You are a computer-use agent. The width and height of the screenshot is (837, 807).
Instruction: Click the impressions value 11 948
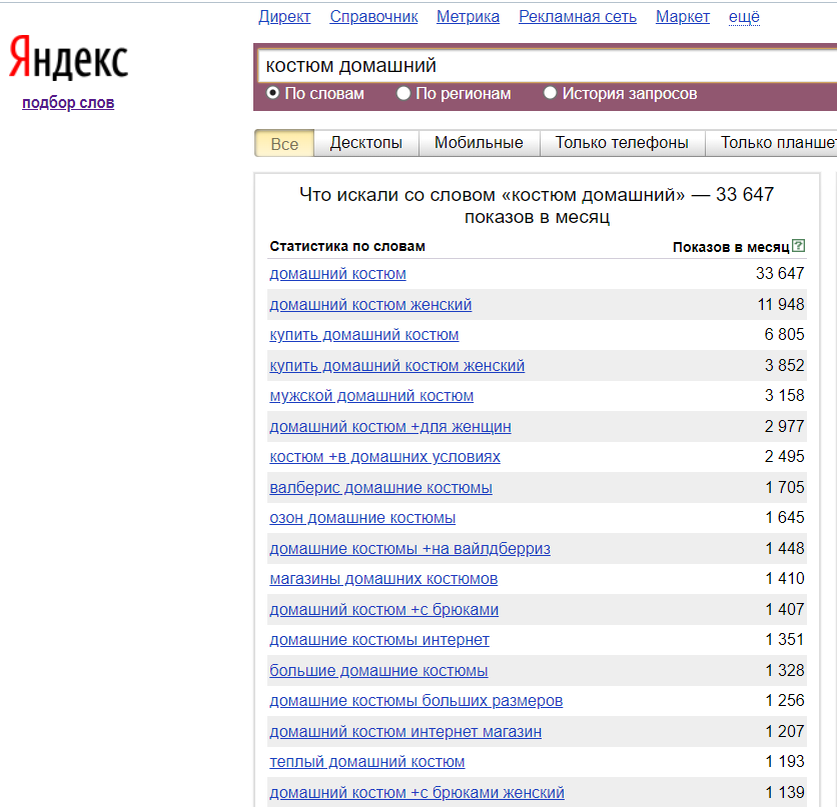(781, 304)
